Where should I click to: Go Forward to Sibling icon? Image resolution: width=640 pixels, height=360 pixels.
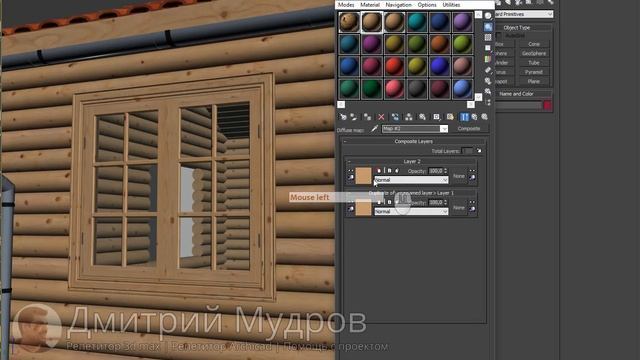click(x=484, y=117)
